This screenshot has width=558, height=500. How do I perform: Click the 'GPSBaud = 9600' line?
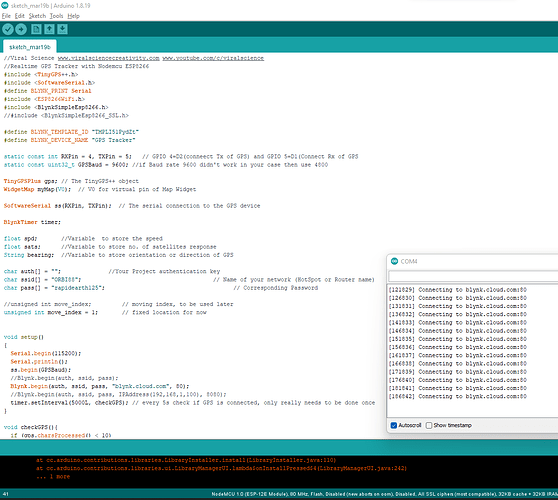point(166,164)
